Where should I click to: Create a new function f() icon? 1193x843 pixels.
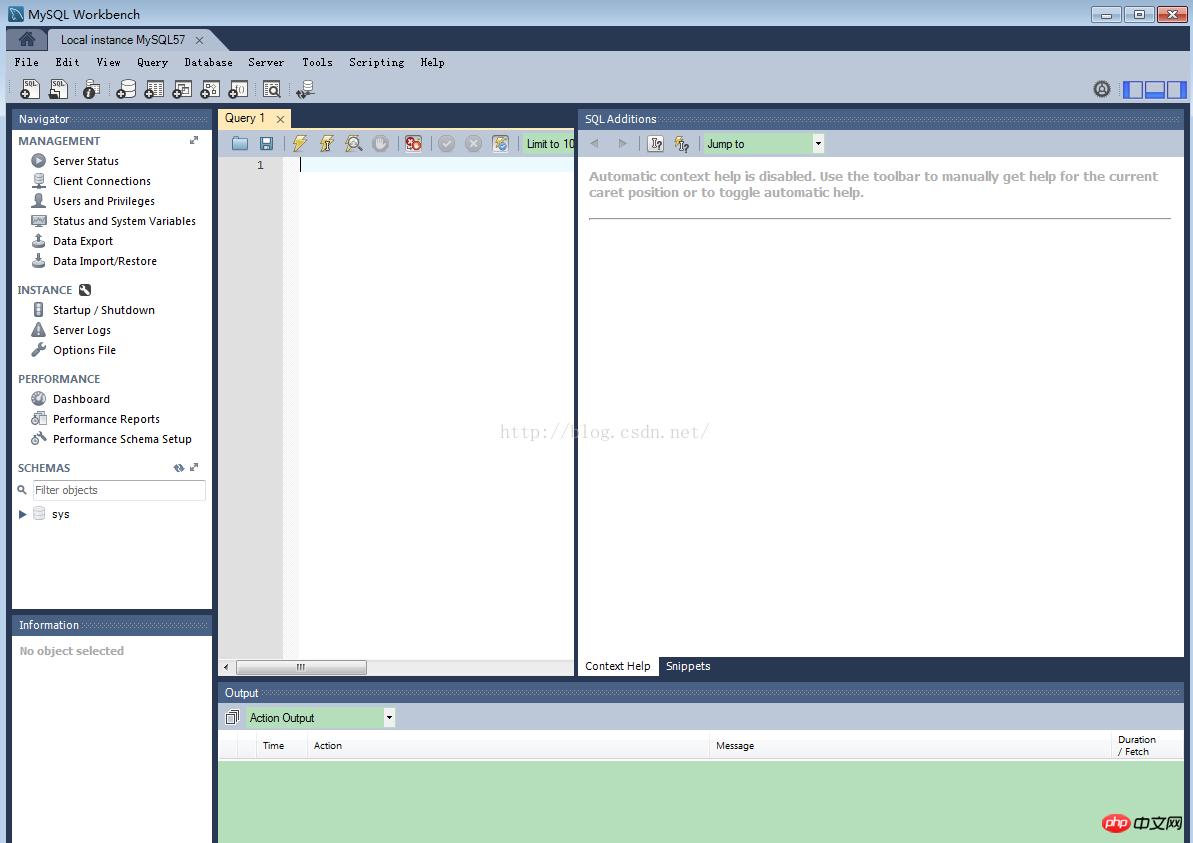[238, 89]
